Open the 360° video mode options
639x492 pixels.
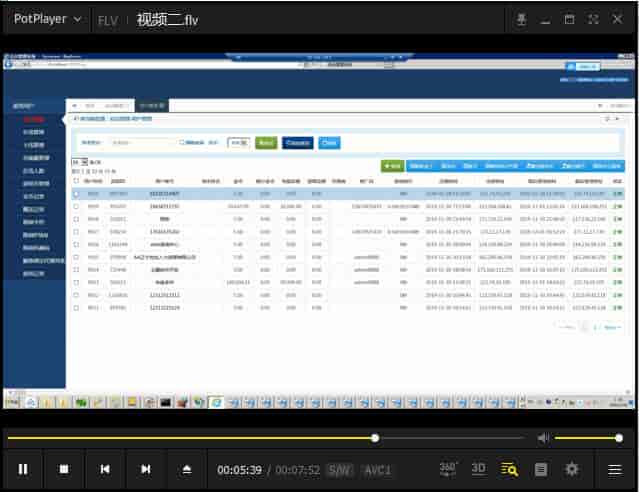click(x=449, y=468)
